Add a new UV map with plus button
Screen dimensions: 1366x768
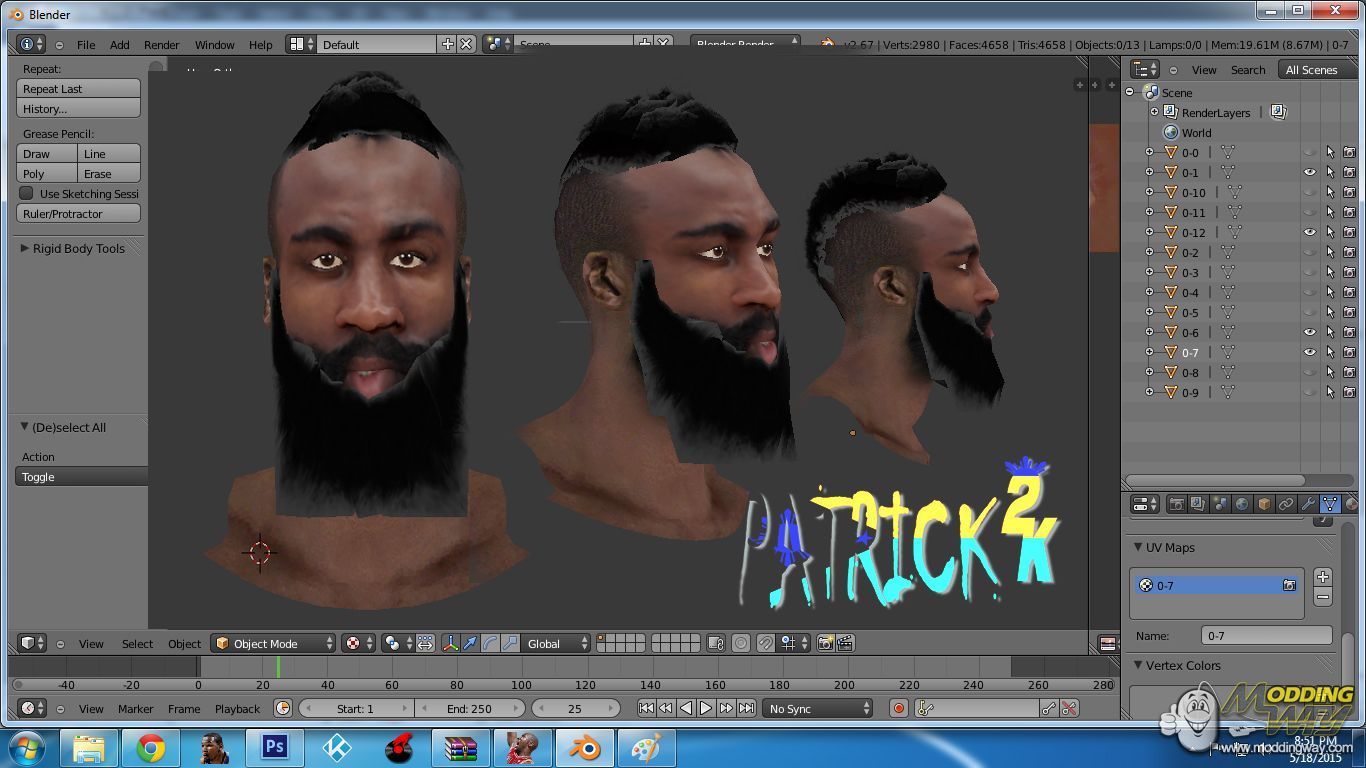(x=1322, y=577)
